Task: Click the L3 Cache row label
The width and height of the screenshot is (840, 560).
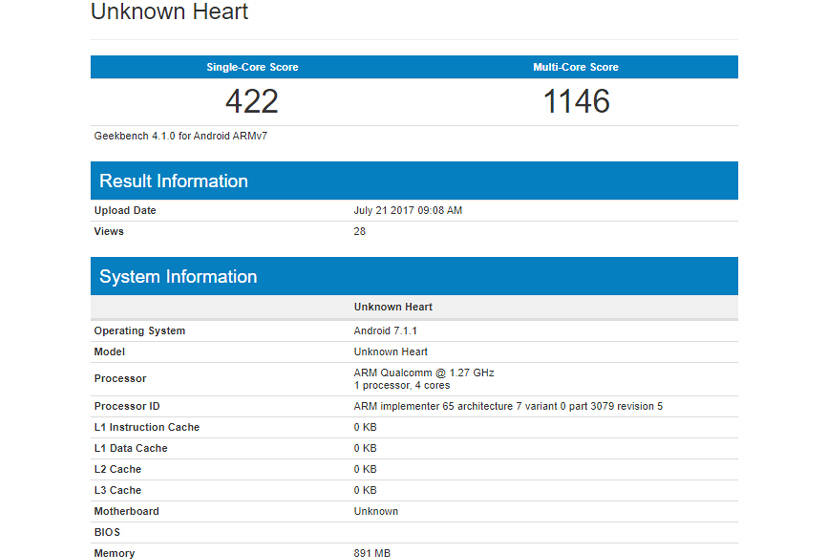Action: coord(118,491)
